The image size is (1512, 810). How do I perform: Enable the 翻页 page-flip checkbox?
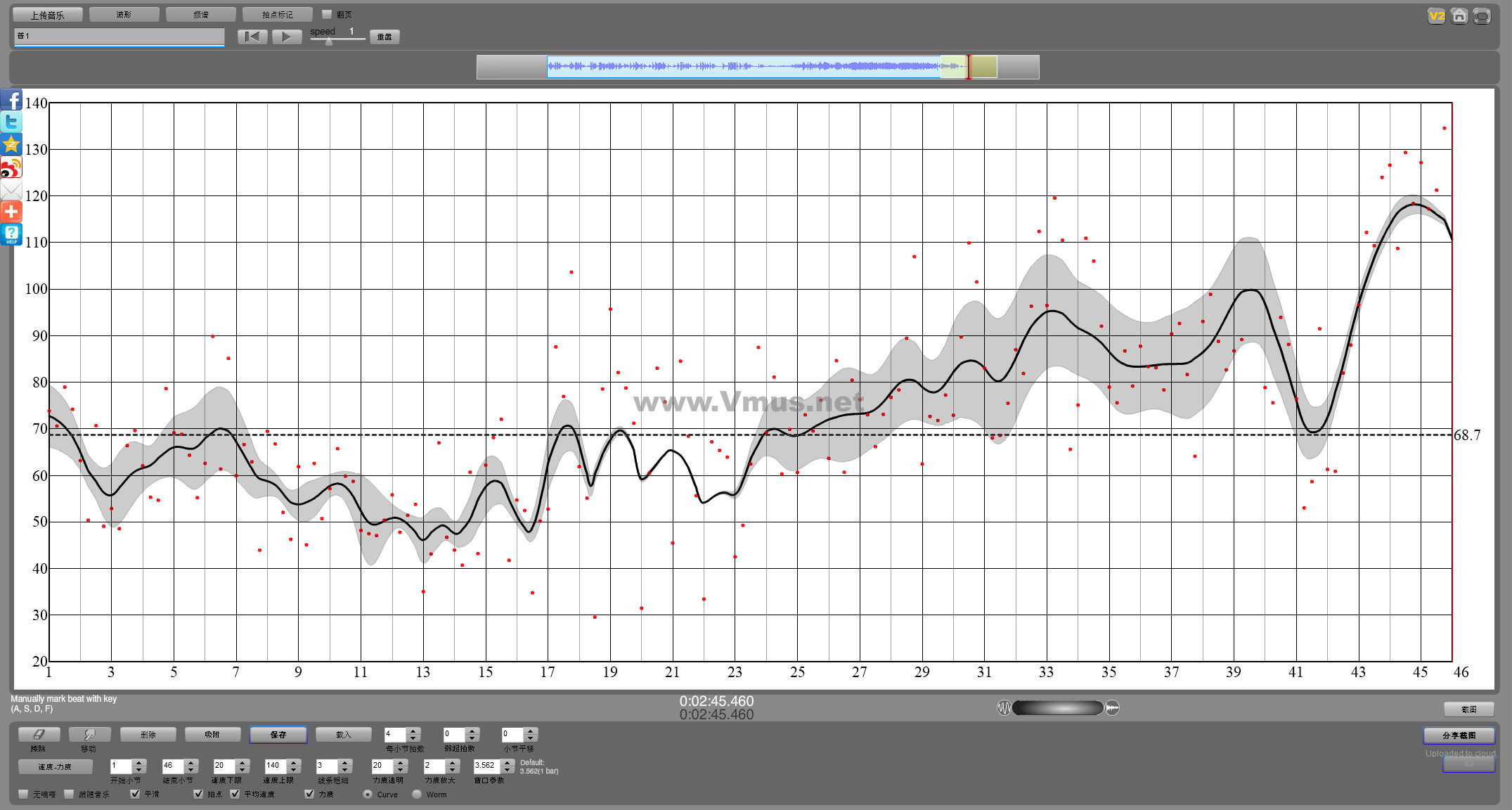[x=327, y=14]
